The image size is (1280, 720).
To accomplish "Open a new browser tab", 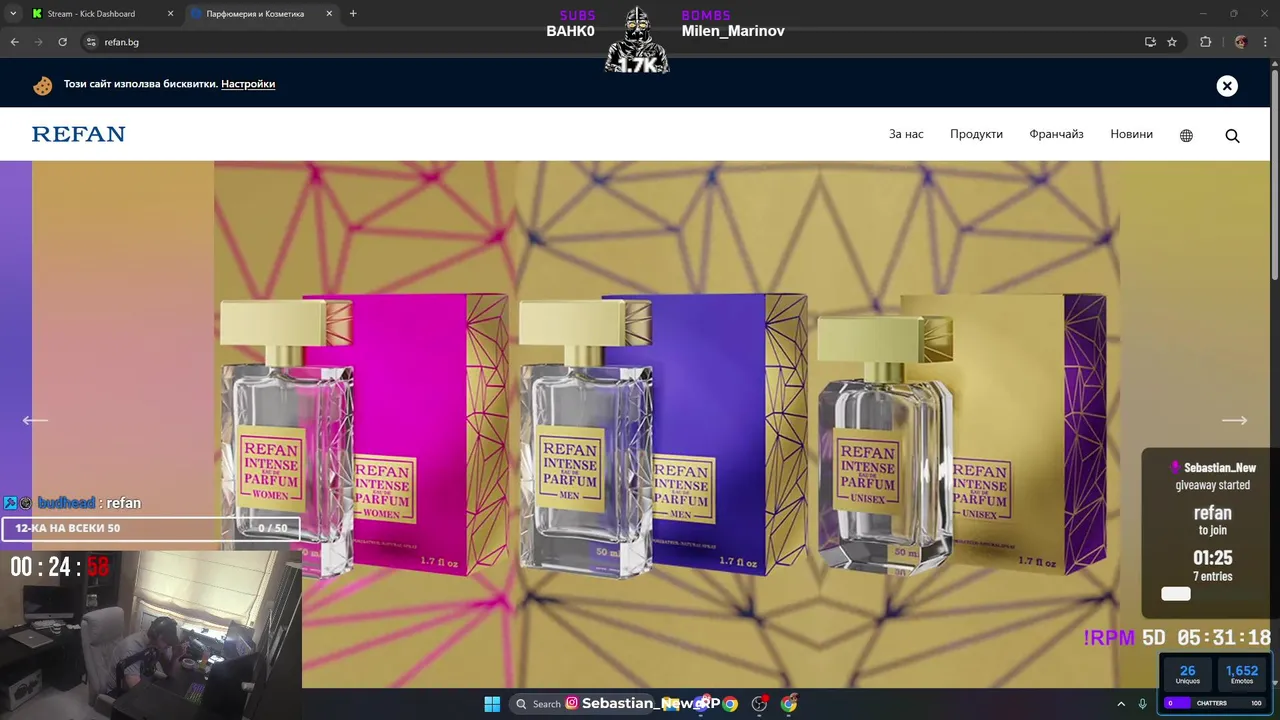I will (353, 14).
